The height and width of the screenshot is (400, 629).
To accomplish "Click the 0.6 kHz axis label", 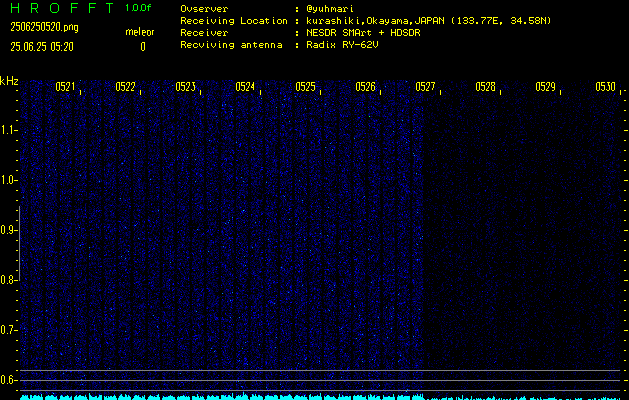I will click(8, 380).
